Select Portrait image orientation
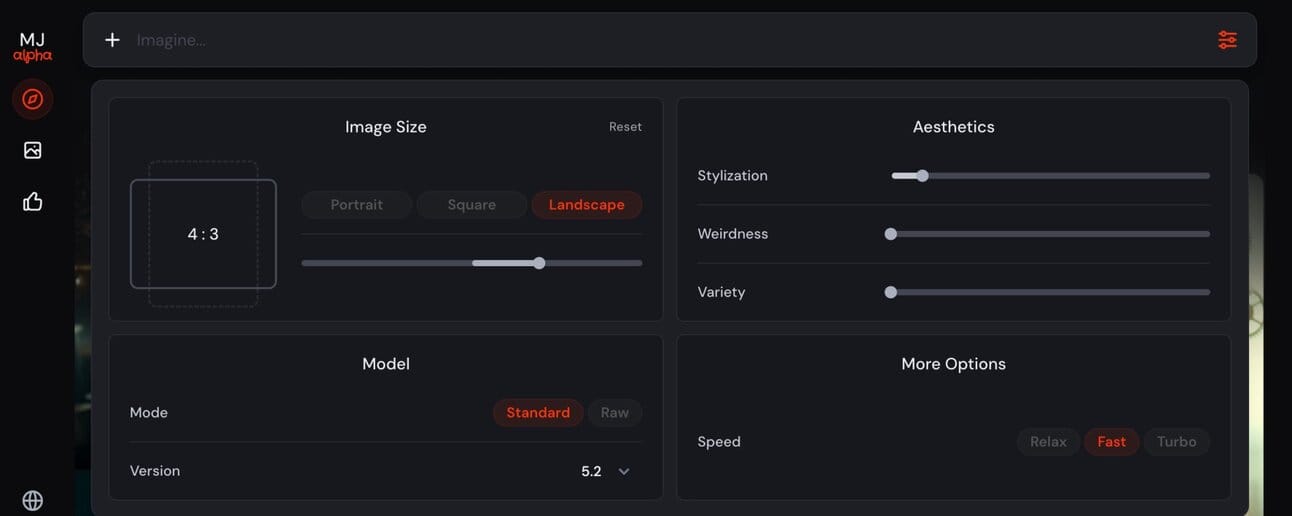The image size is (1292, 516). point(357,205)
